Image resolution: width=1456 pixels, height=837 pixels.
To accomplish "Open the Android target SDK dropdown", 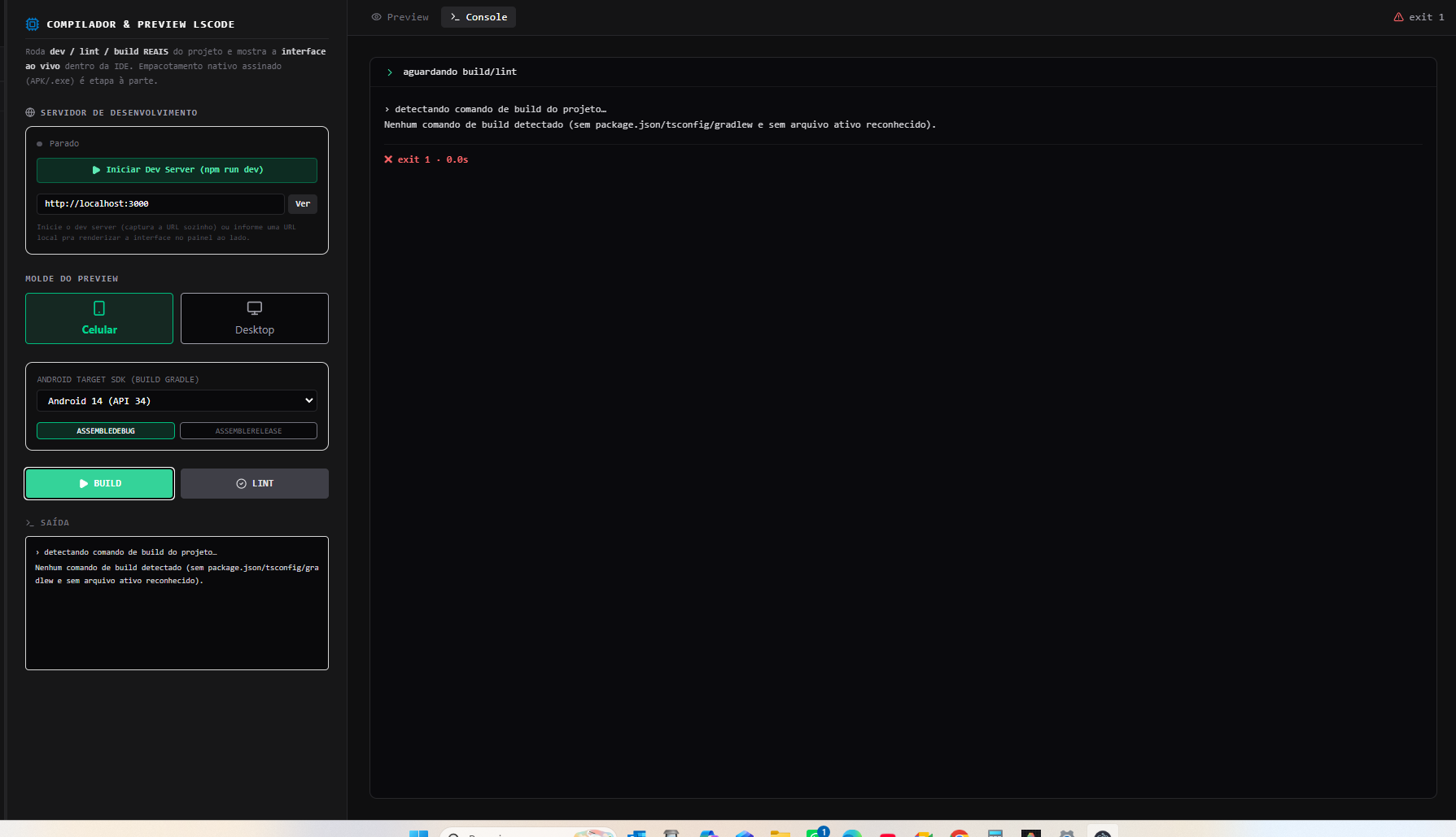I will [177, 401].
